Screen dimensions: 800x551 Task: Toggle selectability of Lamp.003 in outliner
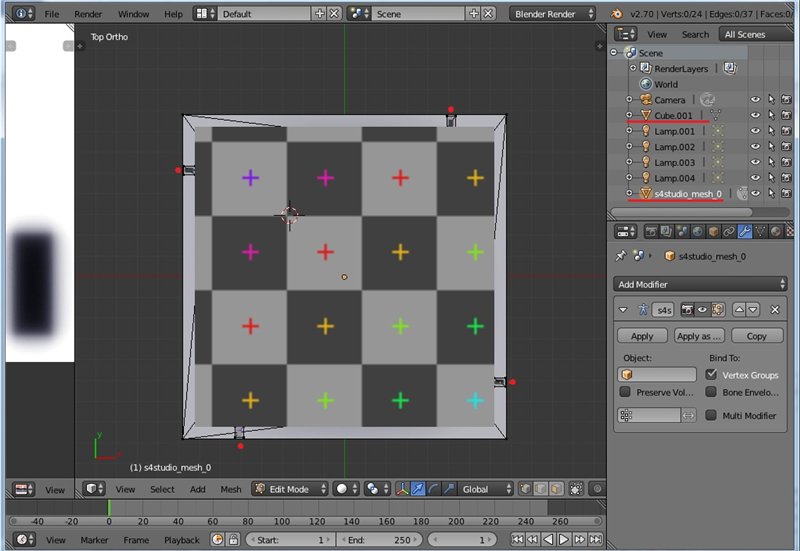tap(771, 162)
